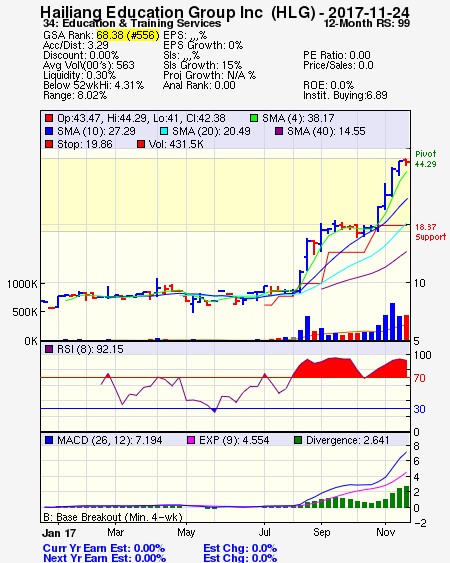Click the Discount: 0.00% text
450x563 pixels.
coord(81,55)
